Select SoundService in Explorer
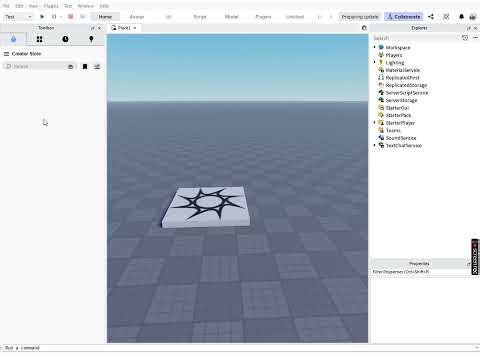Screen dimensions: 480x360 click(x=401, y=138)
